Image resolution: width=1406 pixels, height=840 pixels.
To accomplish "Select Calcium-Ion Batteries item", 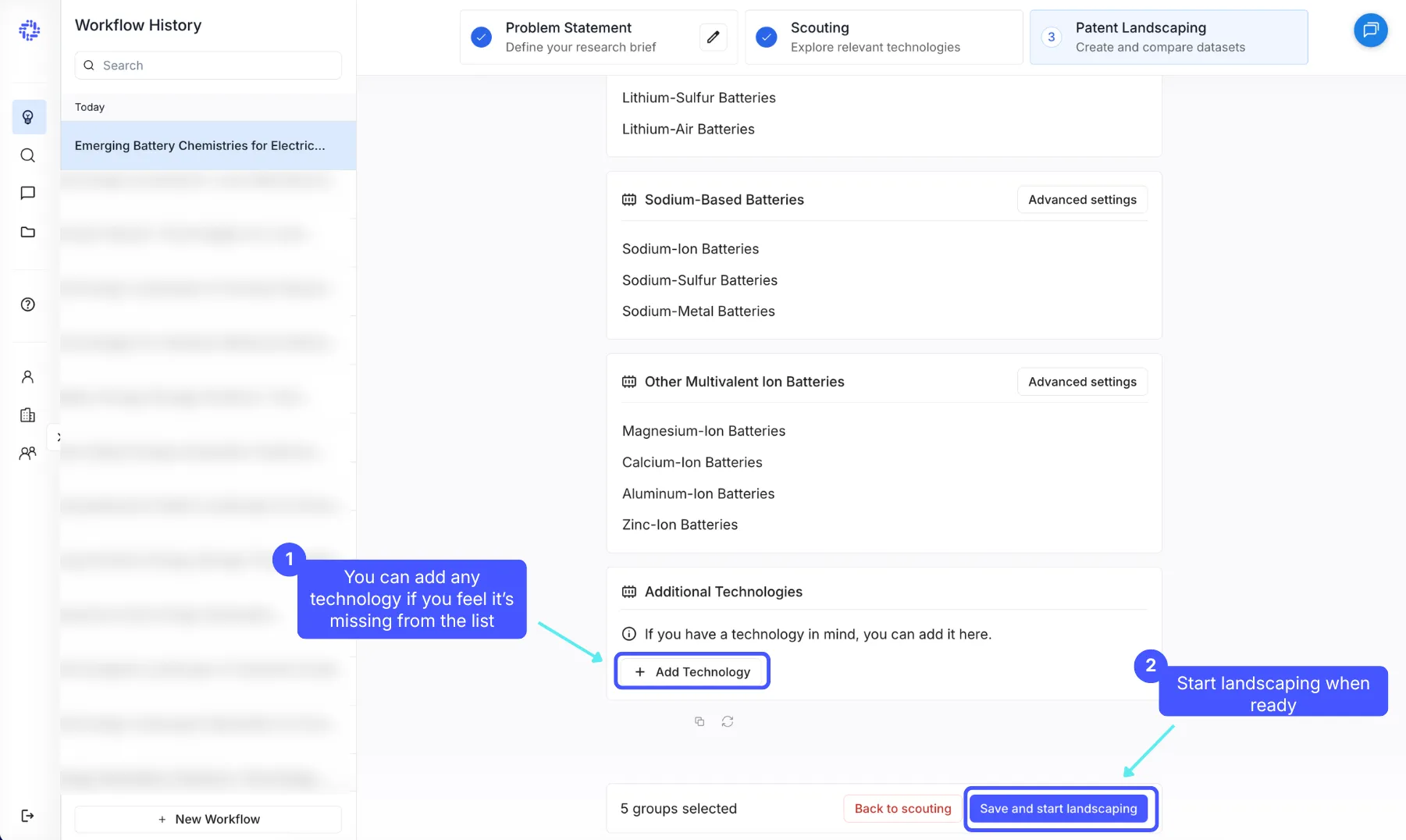I will [692, 462].
